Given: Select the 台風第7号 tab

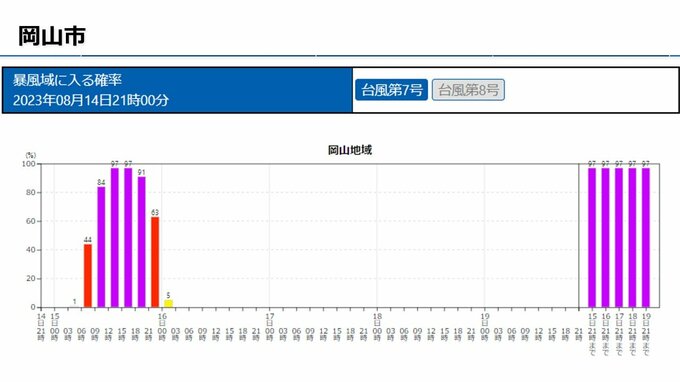Looking at the screenshot, I should click(x=391, y=90).
